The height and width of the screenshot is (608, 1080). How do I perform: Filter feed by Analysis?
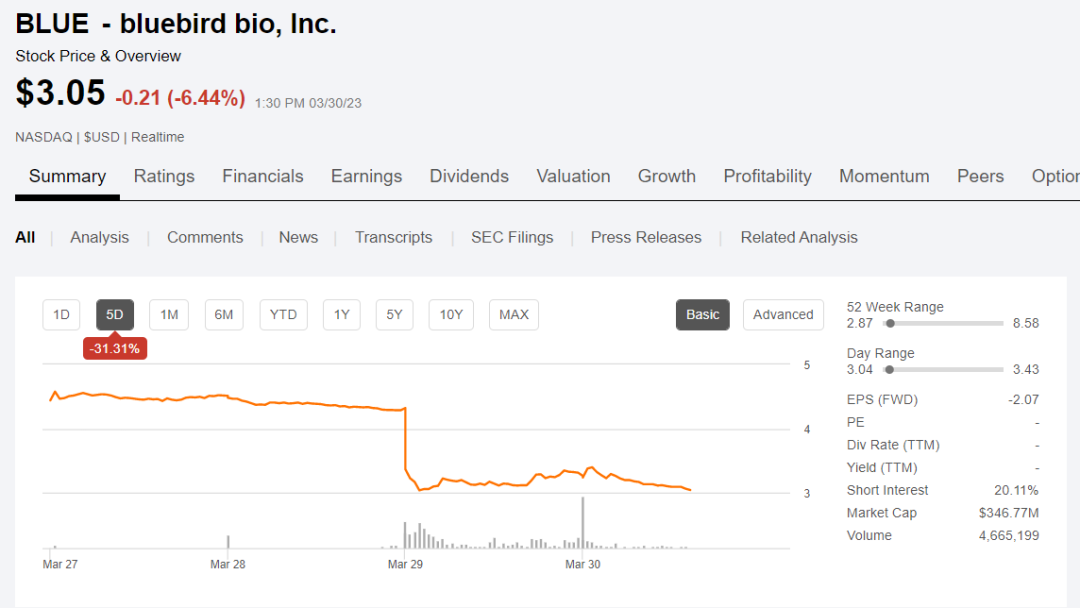[99, 238]
